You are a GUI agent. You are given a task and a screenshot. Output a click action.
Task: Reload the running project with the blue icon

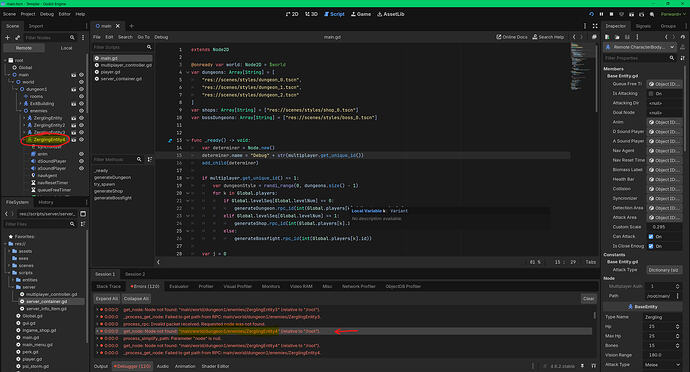pos(591,14)
